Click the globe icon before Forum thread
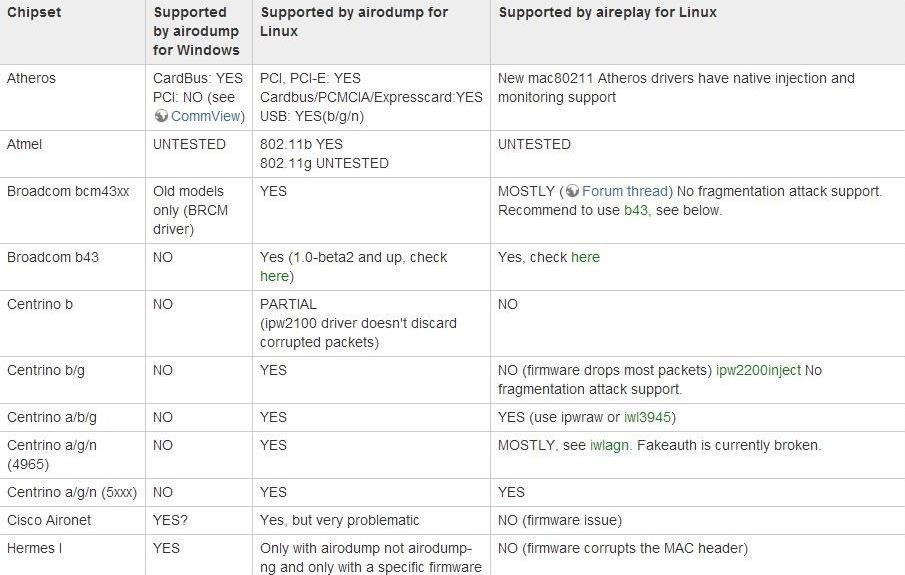Image resolution: width=905 pixels, height=575 pixels. click(571, 191)
